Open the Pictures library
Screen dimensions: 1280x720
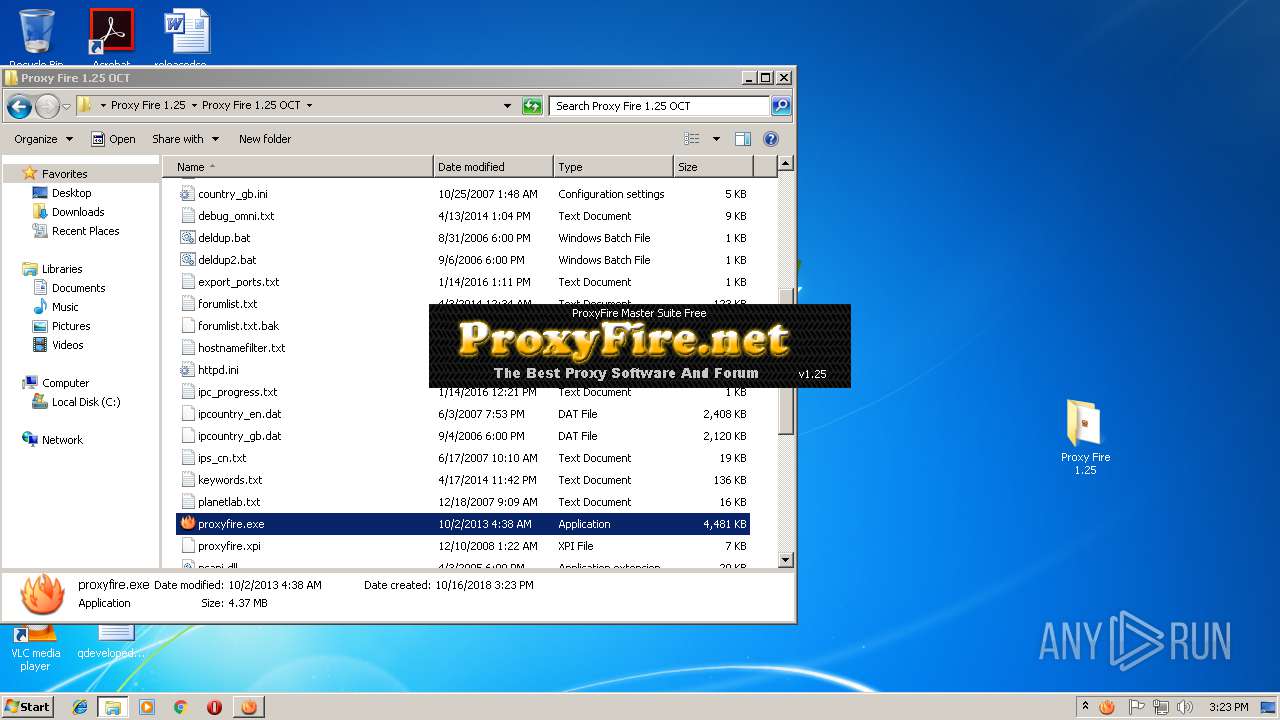coord(71,326)
